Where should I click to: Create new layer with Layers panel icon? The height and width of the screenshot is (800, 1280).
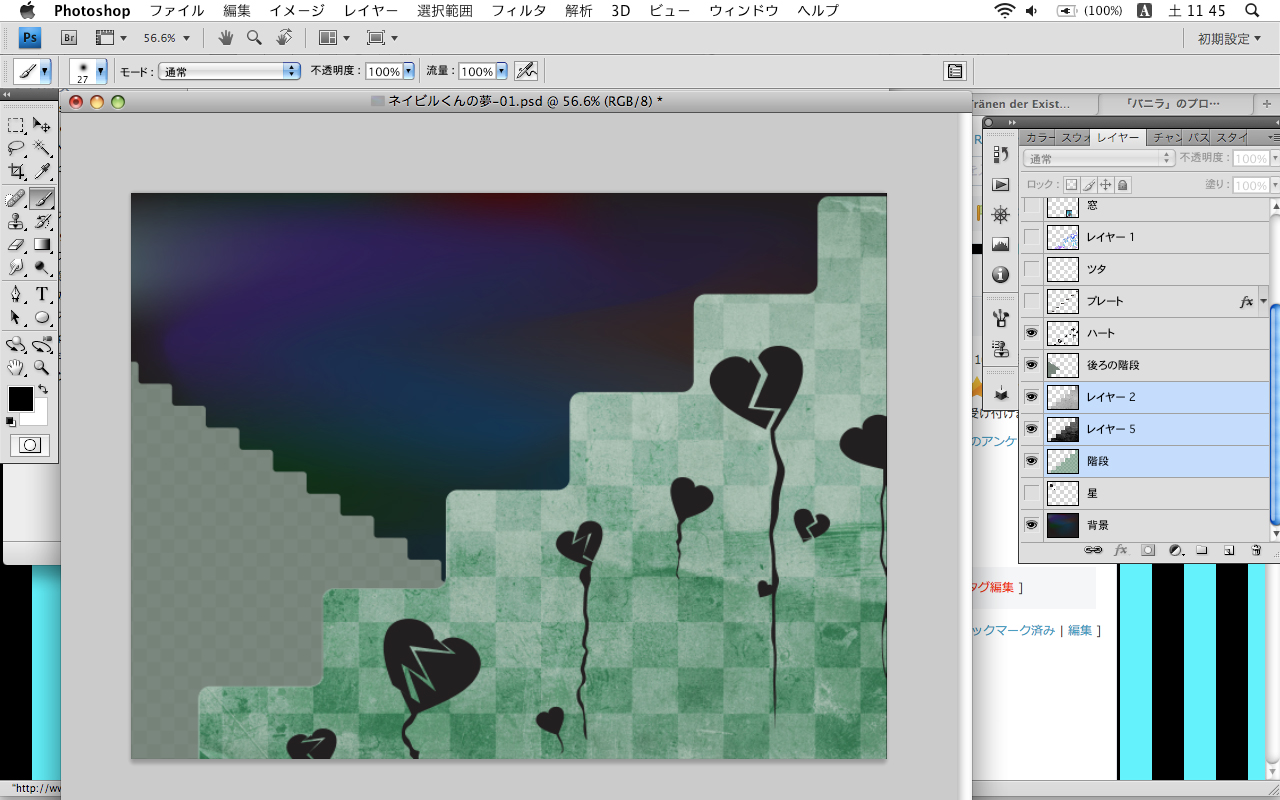pos(1229,550)
